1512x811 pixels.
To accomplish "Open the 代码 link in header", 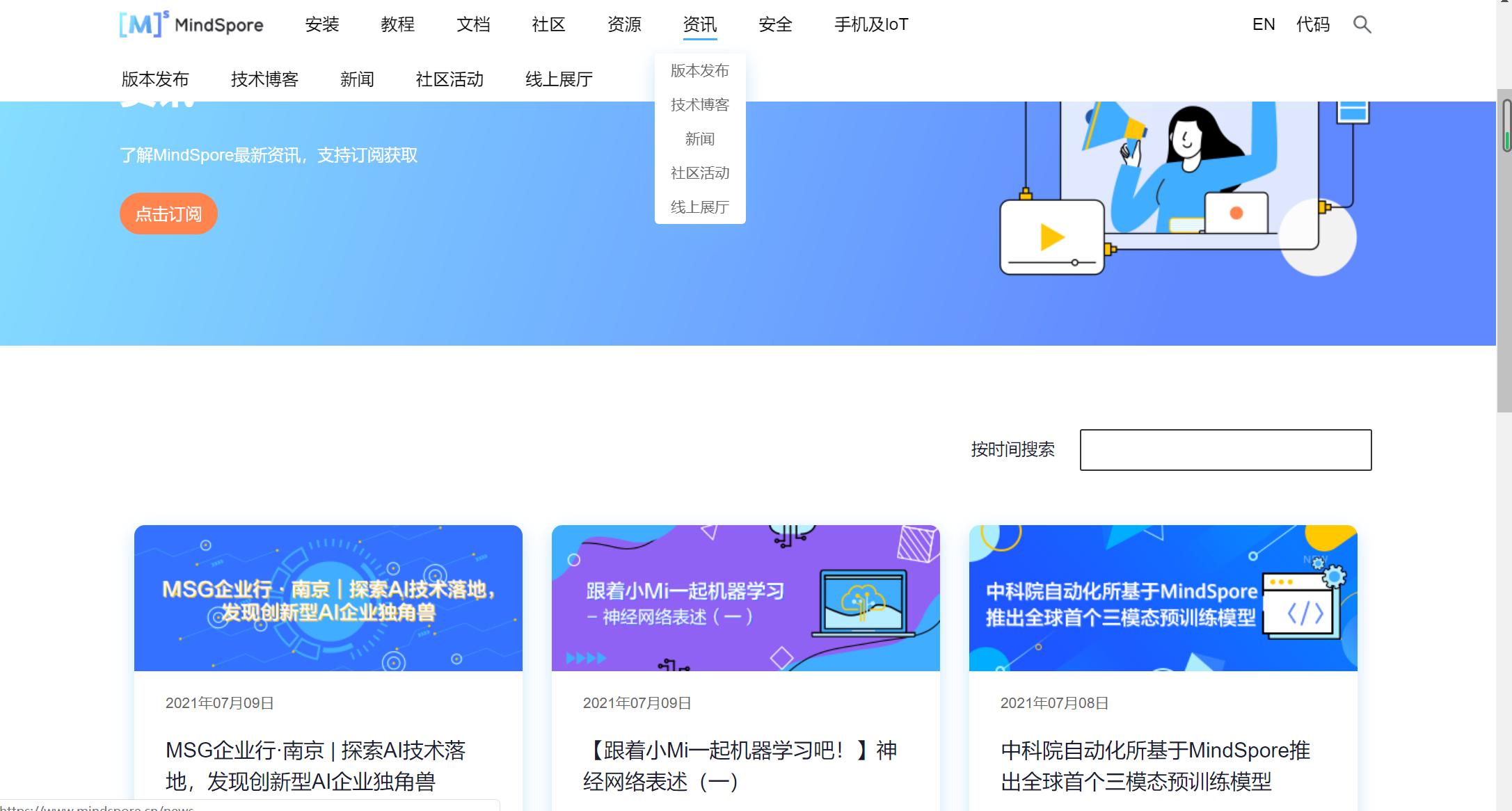I will [x=1312, y=25].
